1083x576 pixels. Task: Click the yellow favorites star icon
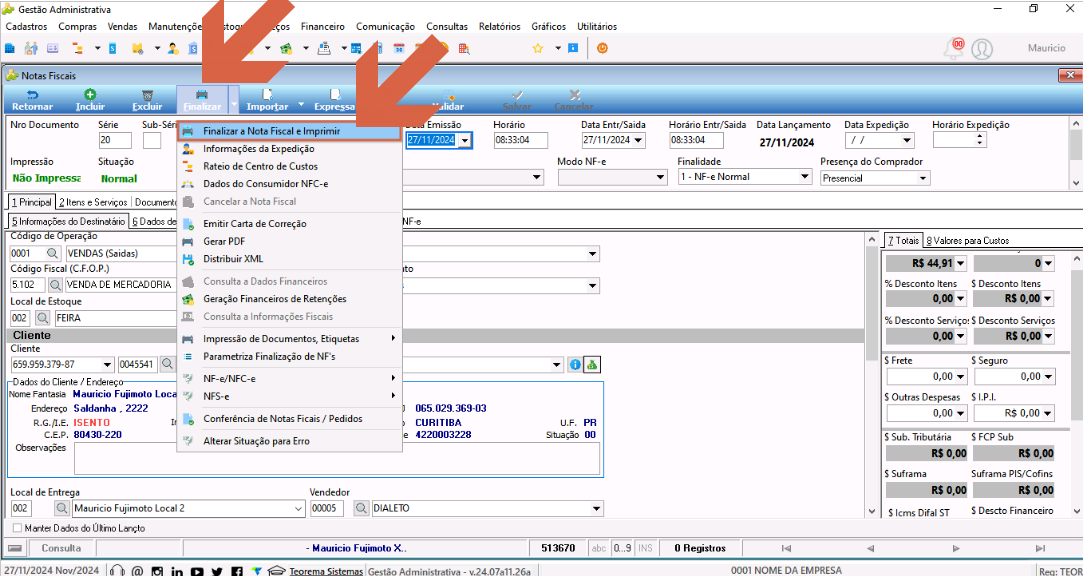(537, 48)
